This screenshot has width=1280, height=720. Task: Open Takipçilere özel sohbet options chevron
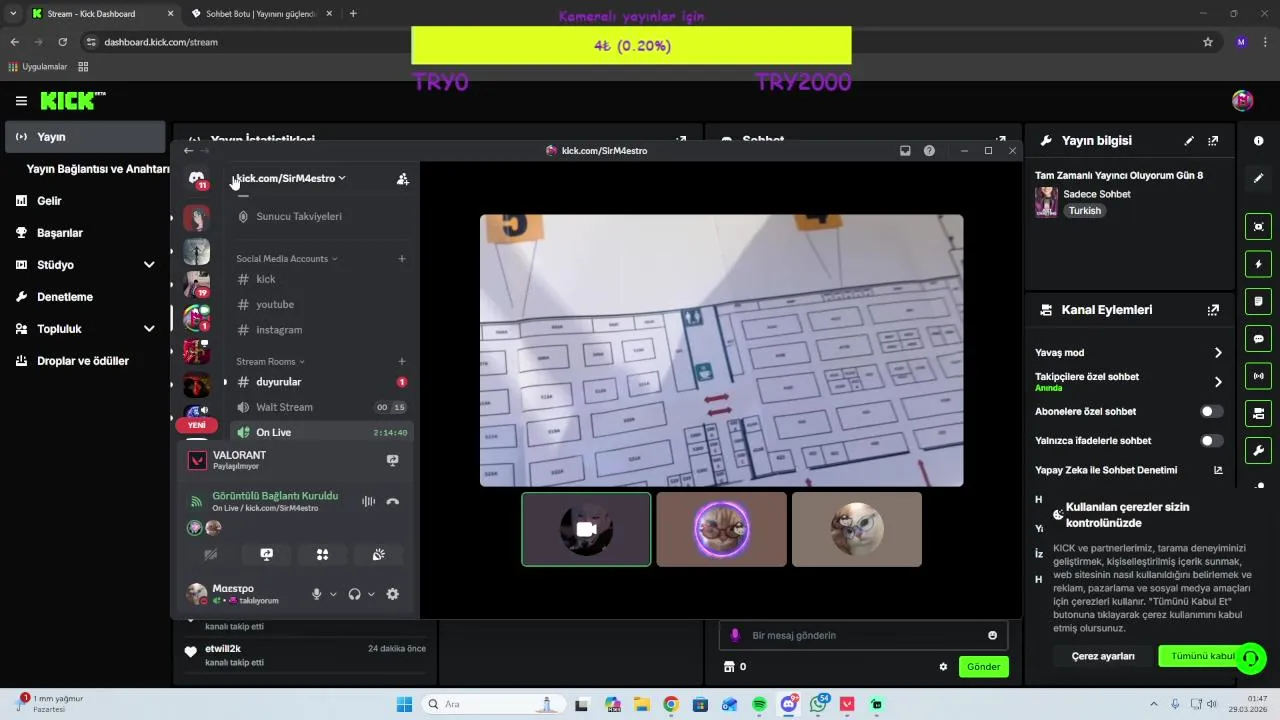(x=1218, y=382)
